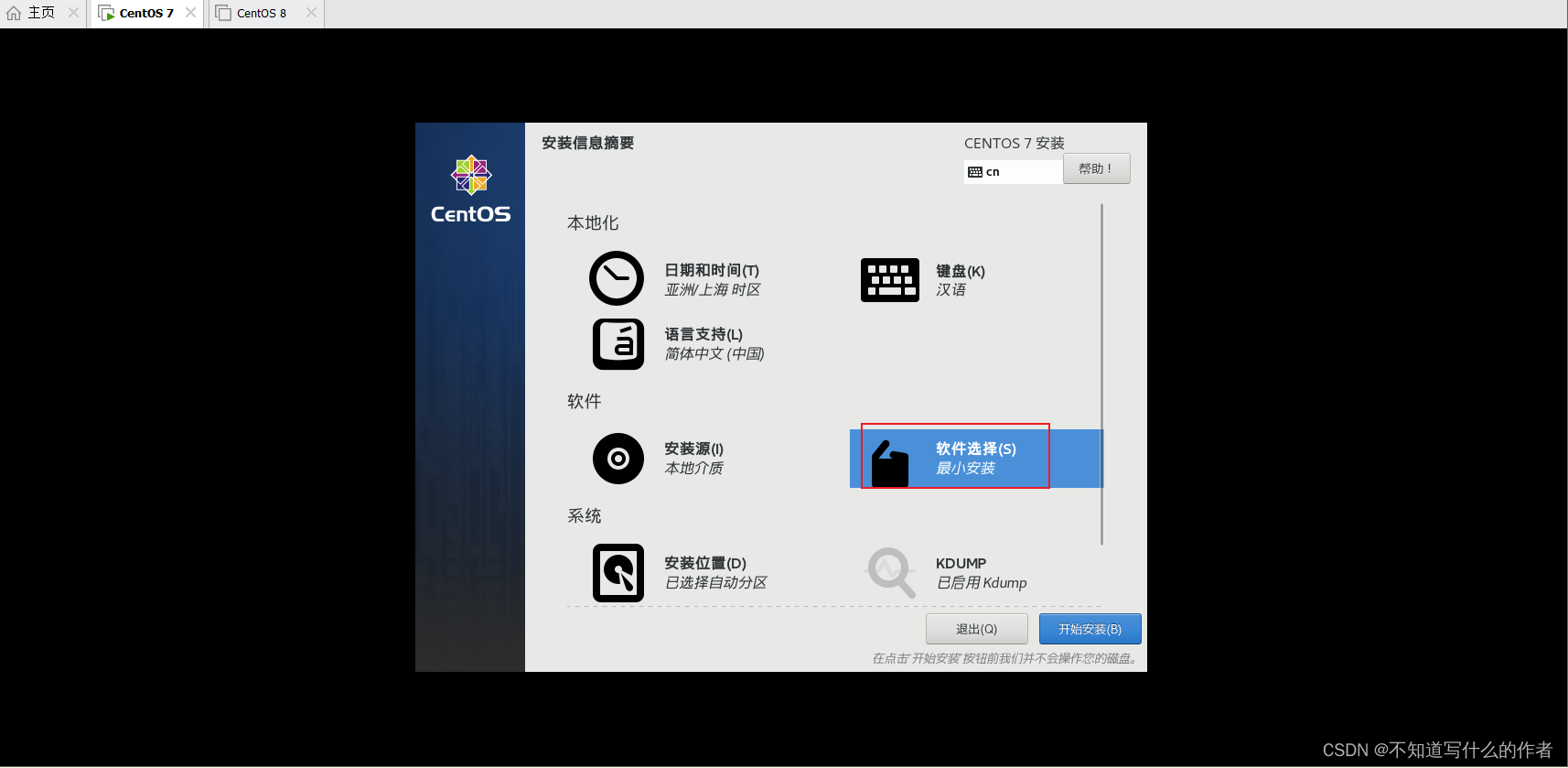Click the home icon on 主页 tab

pos(14,13)
